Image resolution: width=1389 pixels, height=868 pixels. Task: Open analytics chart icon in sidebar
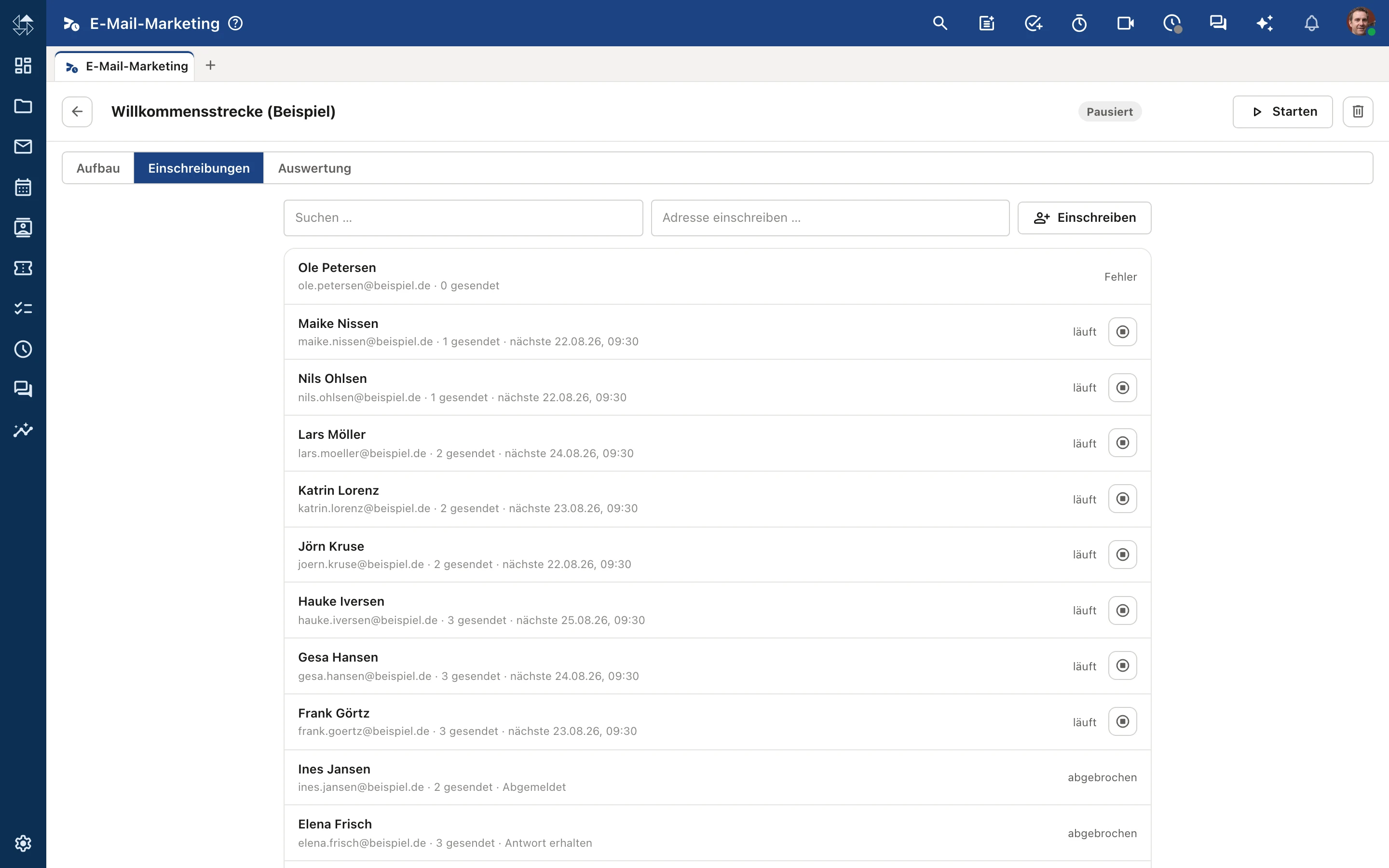coord(23,430)
